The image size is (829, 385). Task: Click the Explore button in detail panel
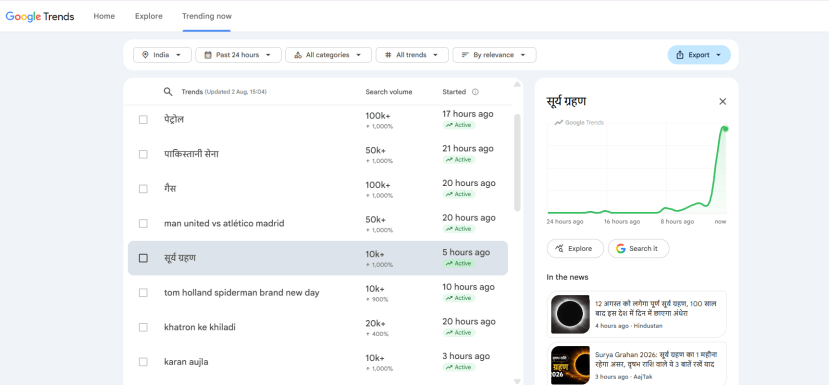[575, 249]
